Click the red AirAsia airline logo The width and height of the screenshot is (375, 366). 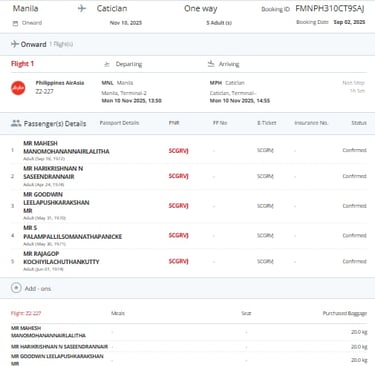[x=18, y=88]
